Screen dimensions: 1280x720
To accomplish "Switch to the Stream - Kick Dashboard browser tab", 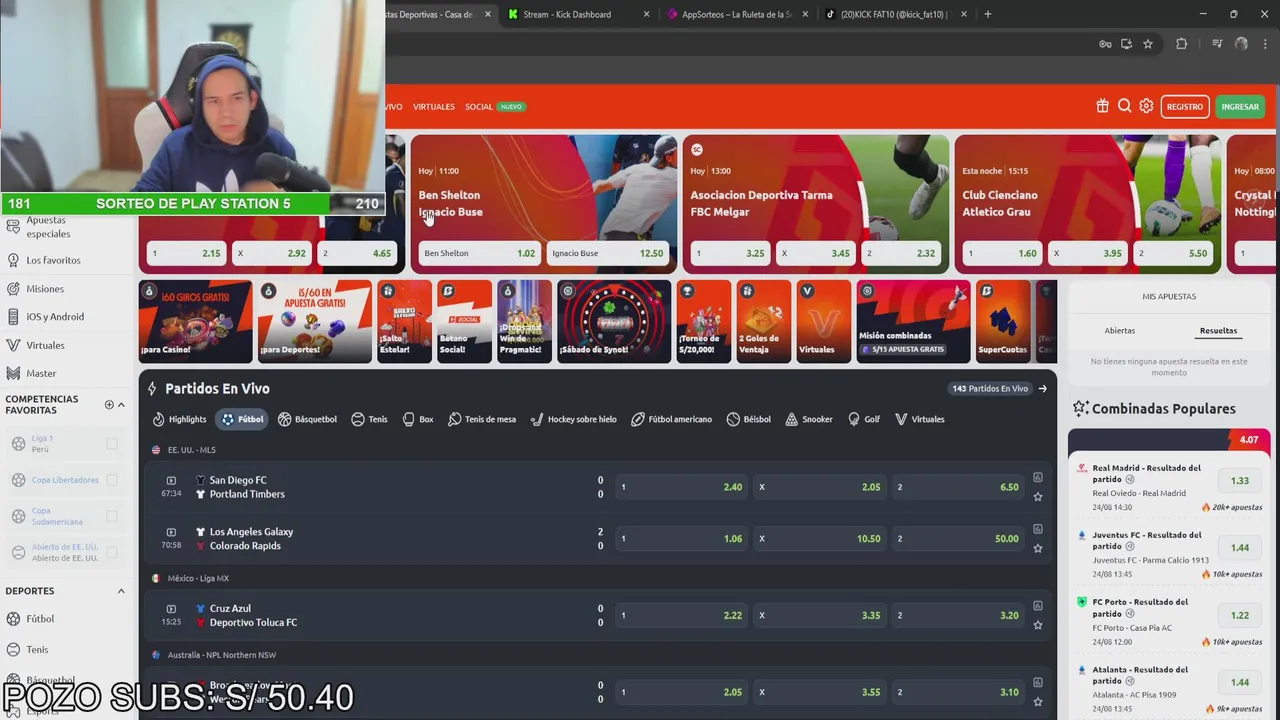I will 578,14.
